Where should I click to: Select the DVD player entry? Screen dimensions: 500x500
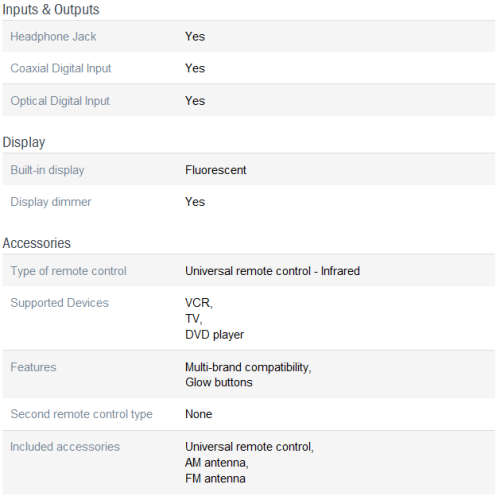215,335
